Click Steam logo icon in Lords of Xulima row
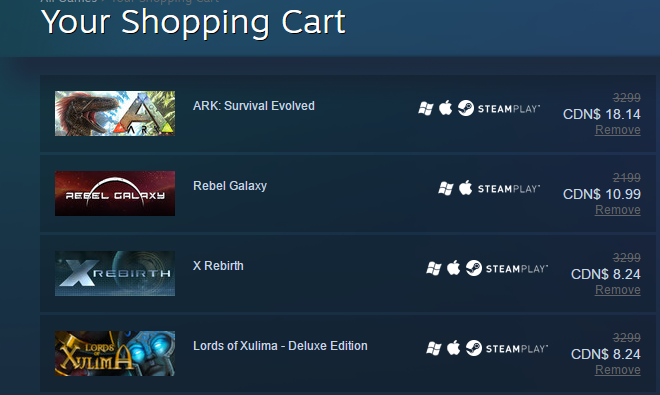The image size is (660, 395). tap(474, 348)
